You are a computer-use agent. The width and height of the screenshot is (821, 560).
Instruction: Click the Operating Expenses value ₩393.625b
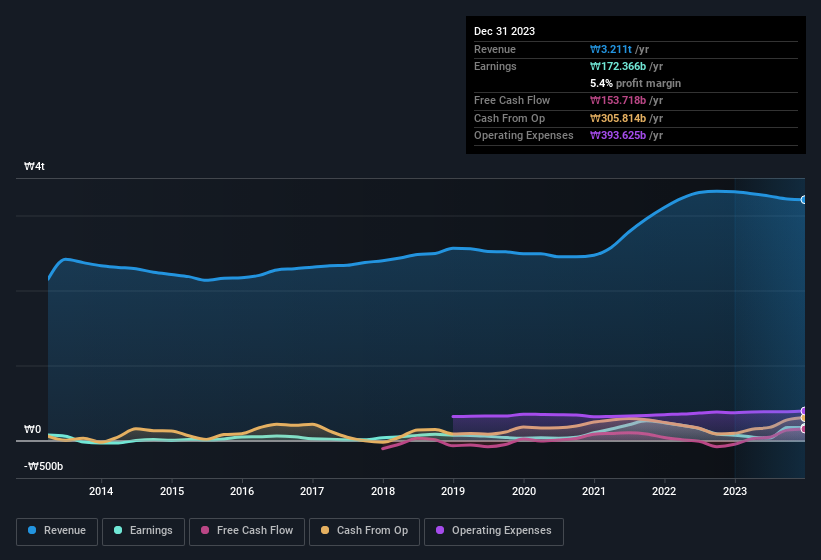618,135
